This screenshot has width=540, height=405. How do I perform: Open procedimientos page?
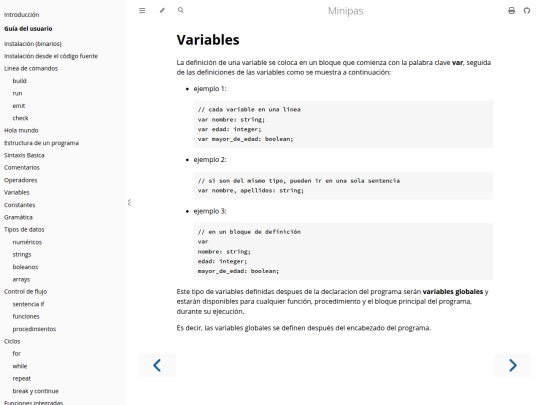(x=34, y=329)
